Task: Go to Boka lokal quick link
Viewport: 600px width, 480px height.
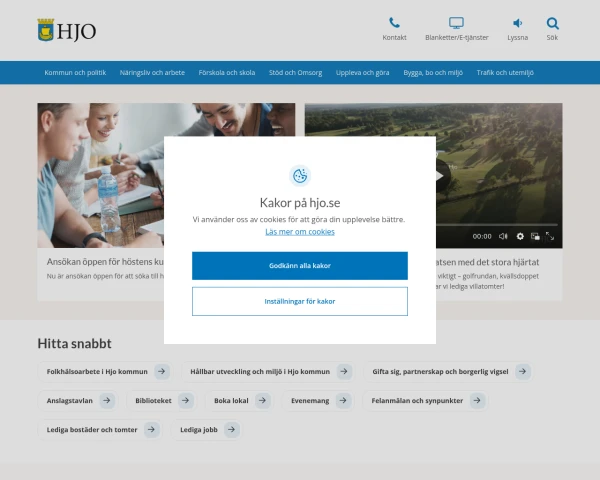Action: pos(239,400)
